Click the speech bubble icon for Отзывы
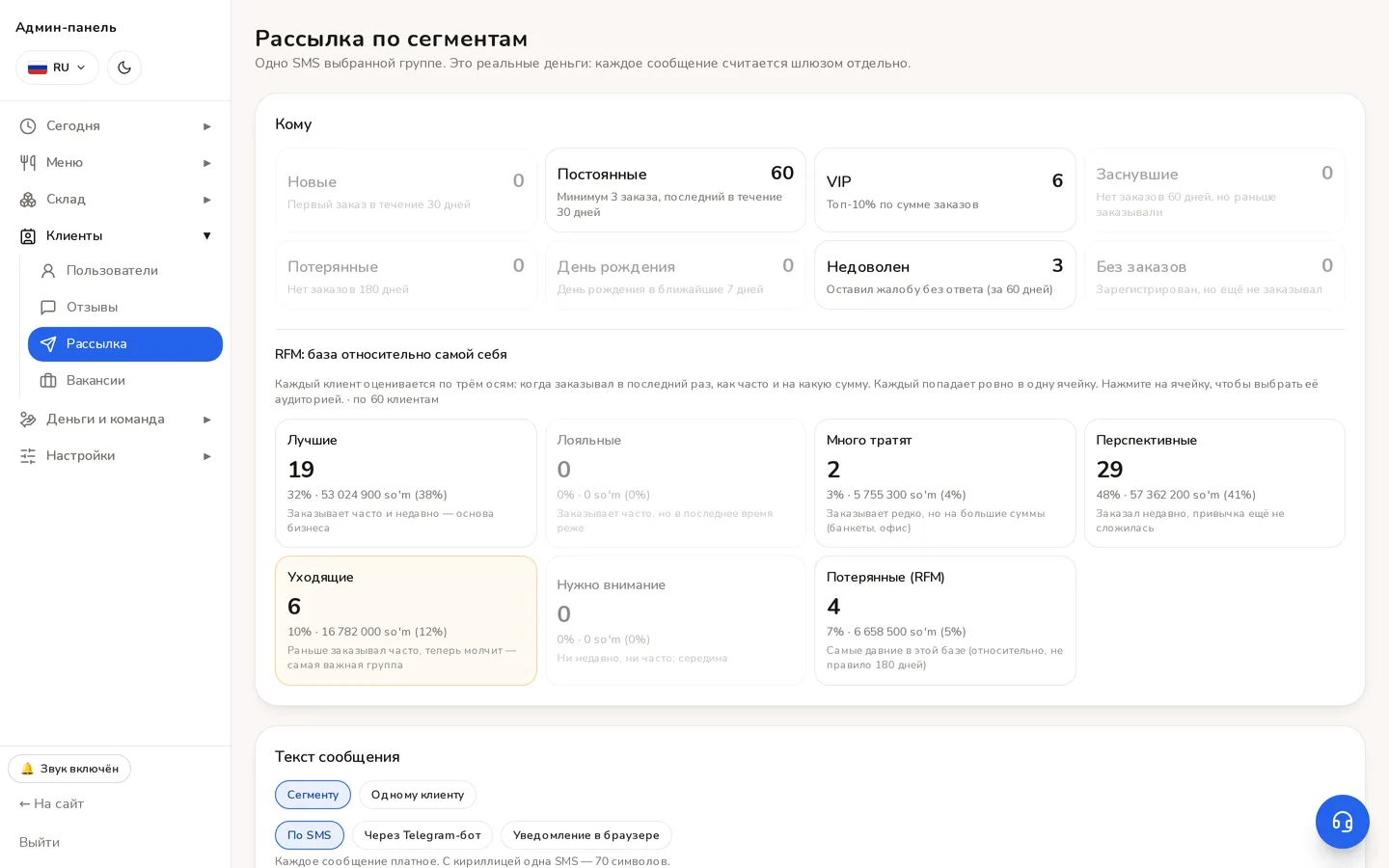 click(x=48, y=308)
